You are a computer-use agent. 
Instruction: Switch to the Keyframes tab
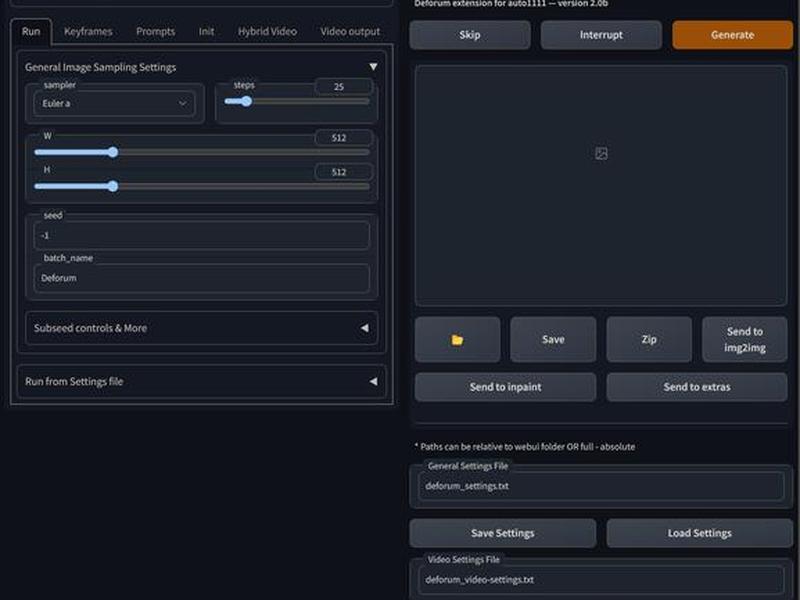[x=88, y=32]
